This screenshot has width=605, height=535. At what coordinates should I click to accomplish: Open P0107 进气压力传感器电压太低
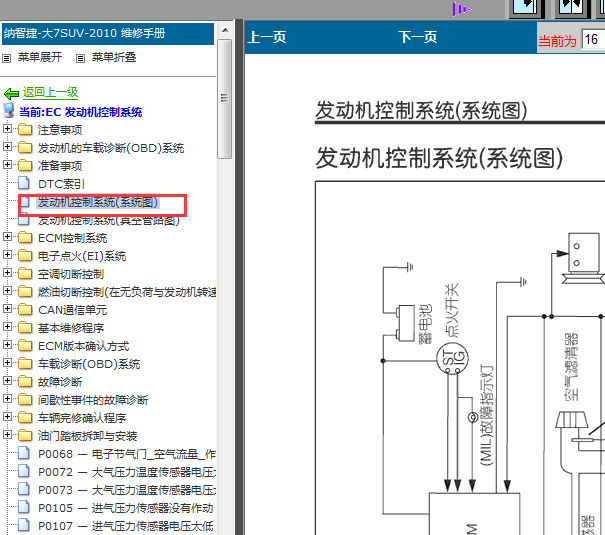coord(125,526)
